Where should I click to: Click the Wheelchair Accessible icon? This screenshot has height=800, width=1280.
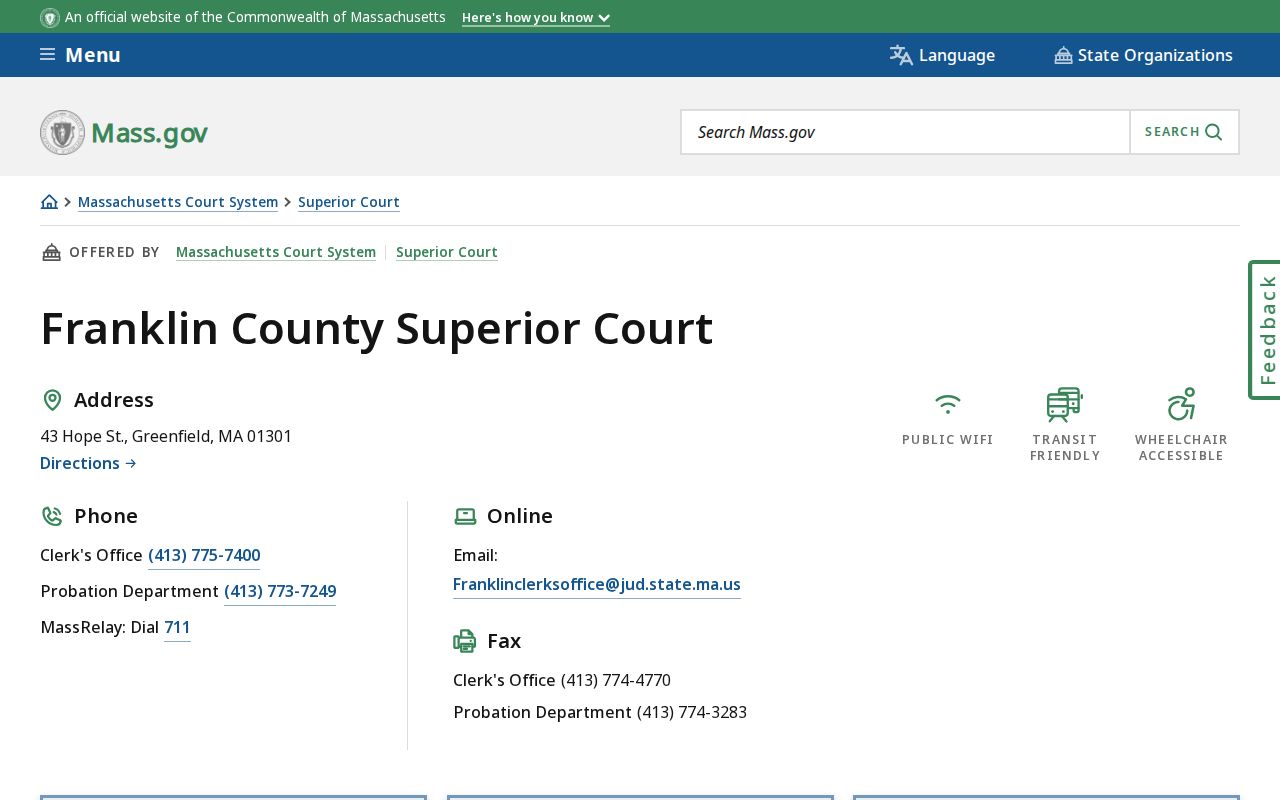1181,404
